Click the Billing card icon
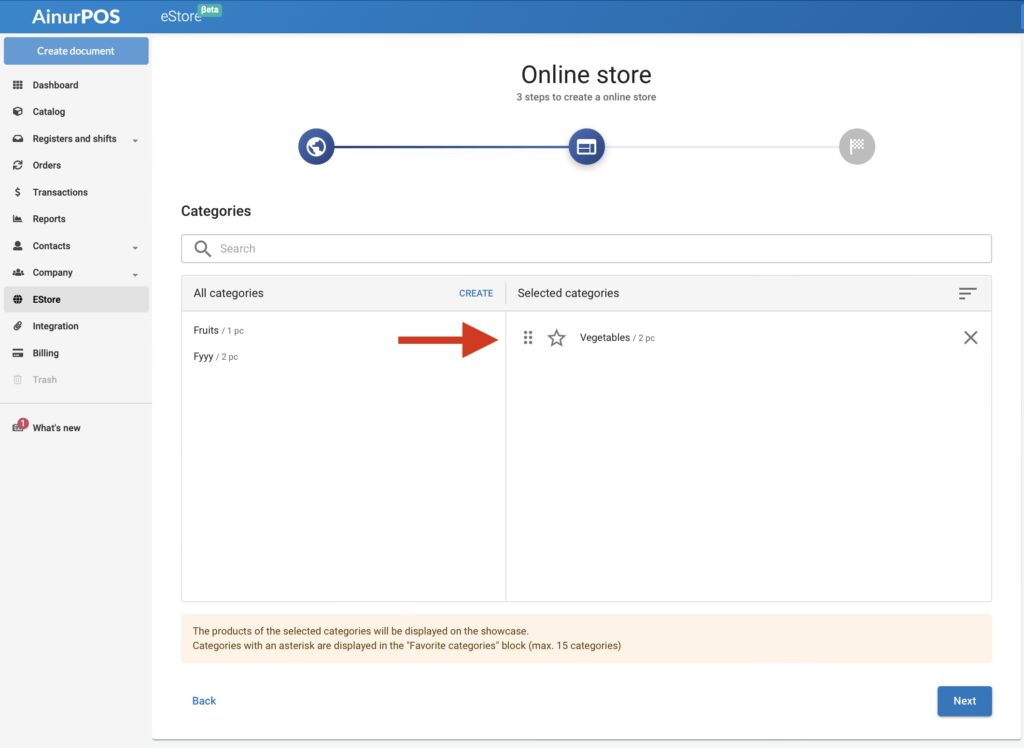Screen dimensions: 1024x748 tap(18, 353)
